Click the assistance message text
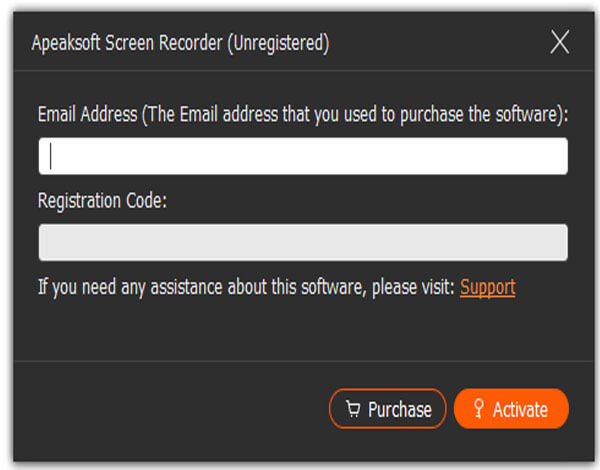This screenshot has height=470, width=600. click(x=246, y=287)
